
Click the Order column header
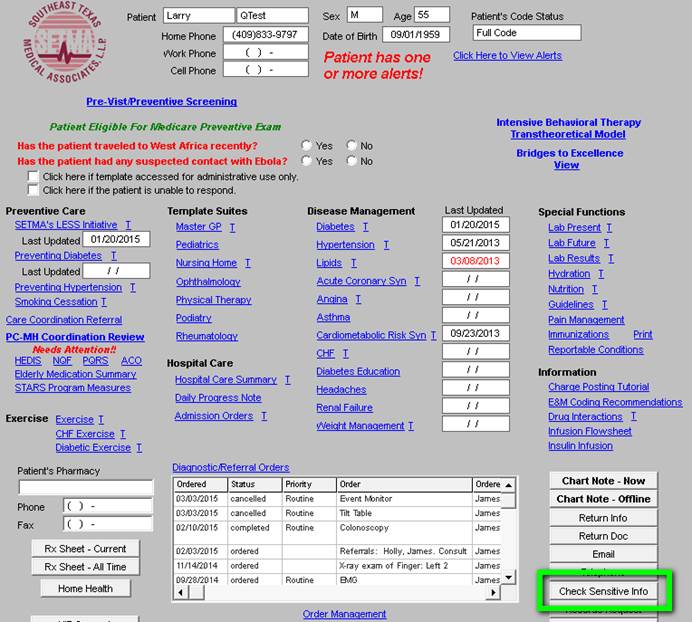click(404, 484)
